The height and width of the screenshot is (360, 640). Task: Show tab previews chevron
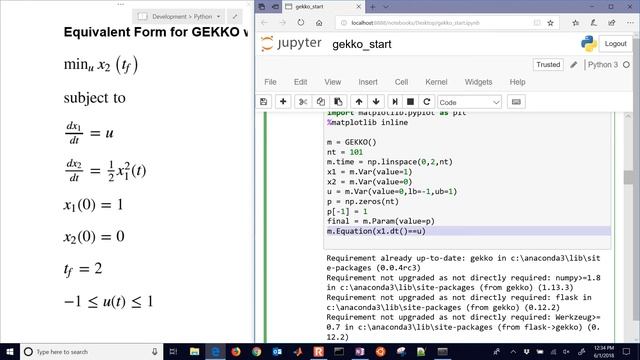386,7
